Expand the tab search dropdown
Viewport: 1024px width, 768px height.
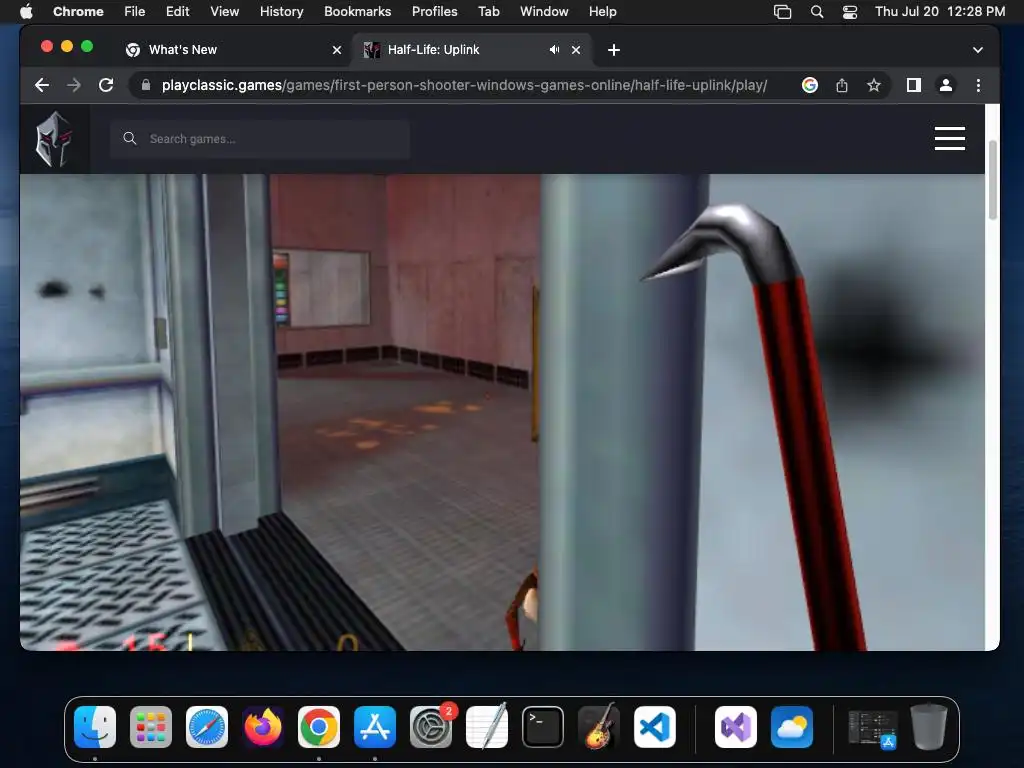[978, 50]
